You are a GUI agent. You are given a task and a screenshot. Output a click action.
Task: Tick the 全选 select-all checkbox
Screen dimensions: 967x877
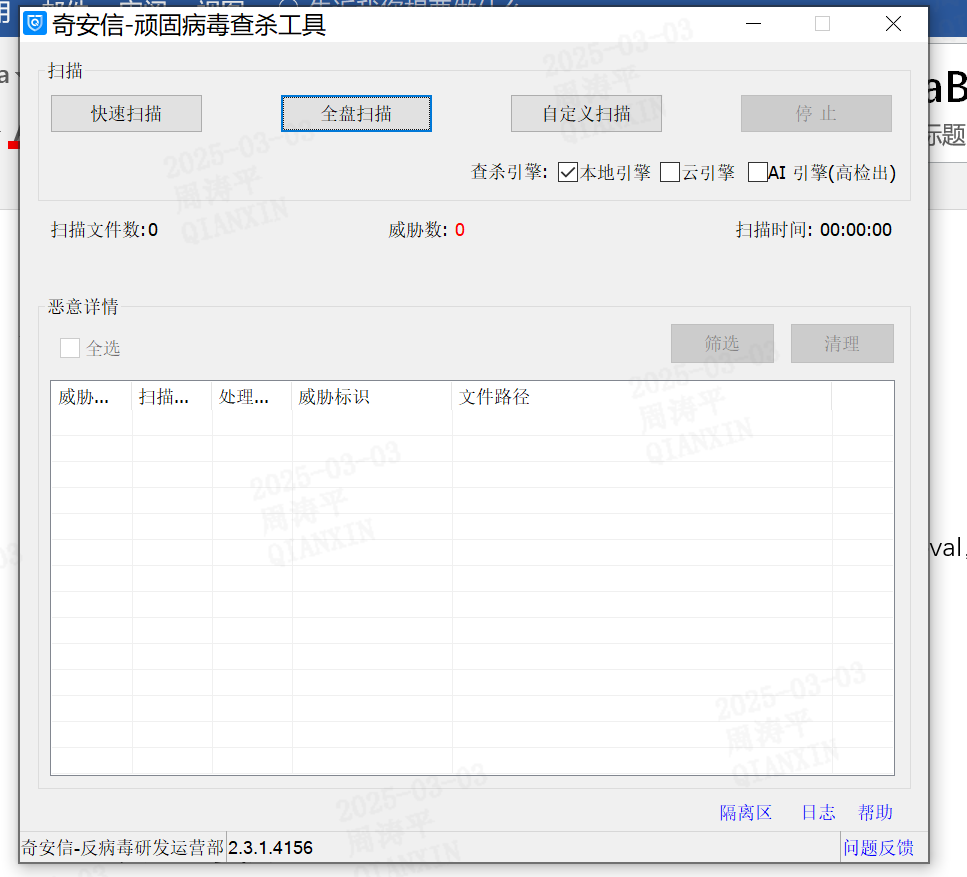70,348
